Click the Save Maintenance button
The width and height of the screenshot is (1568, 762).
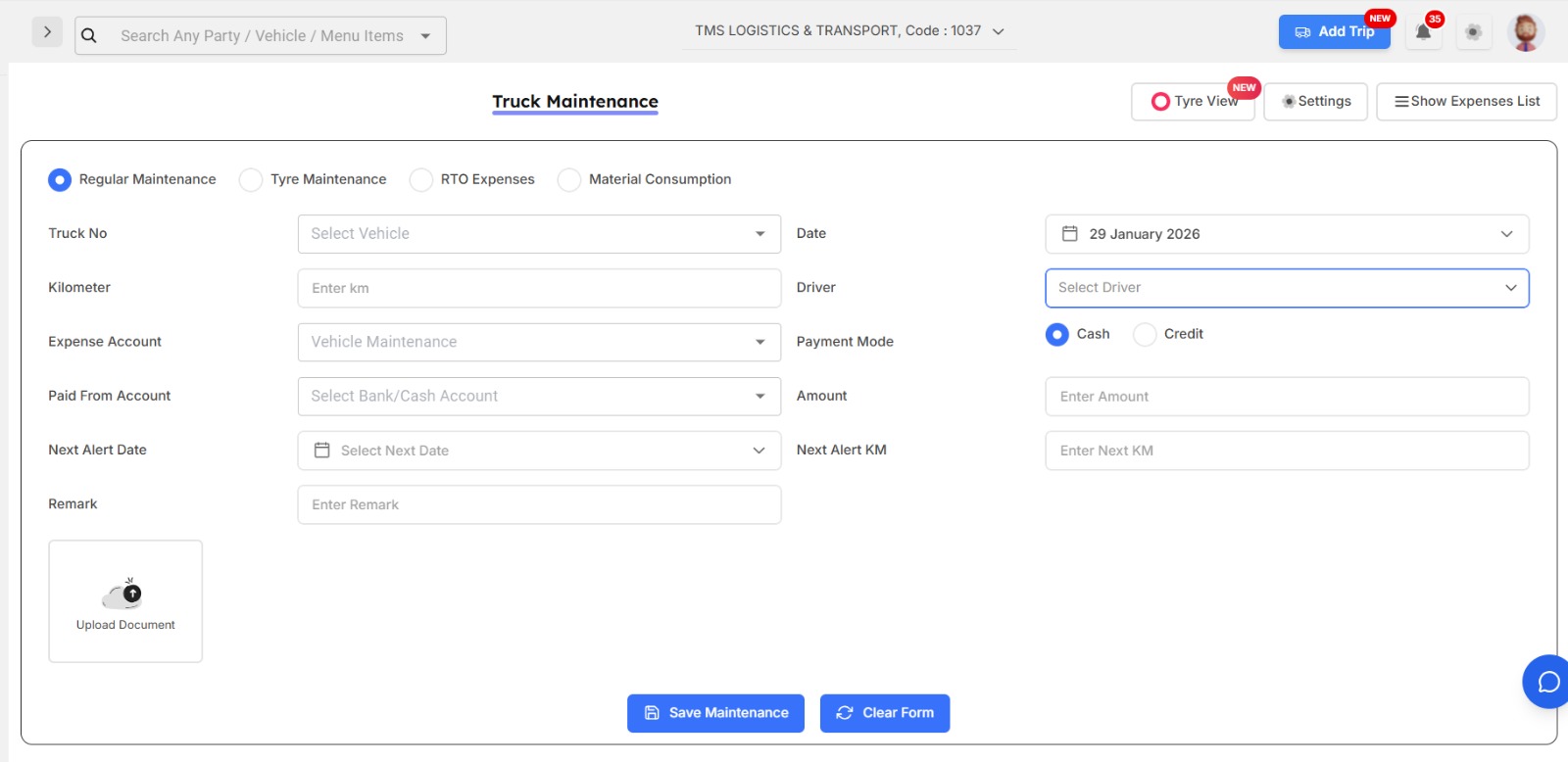(715, 713)
